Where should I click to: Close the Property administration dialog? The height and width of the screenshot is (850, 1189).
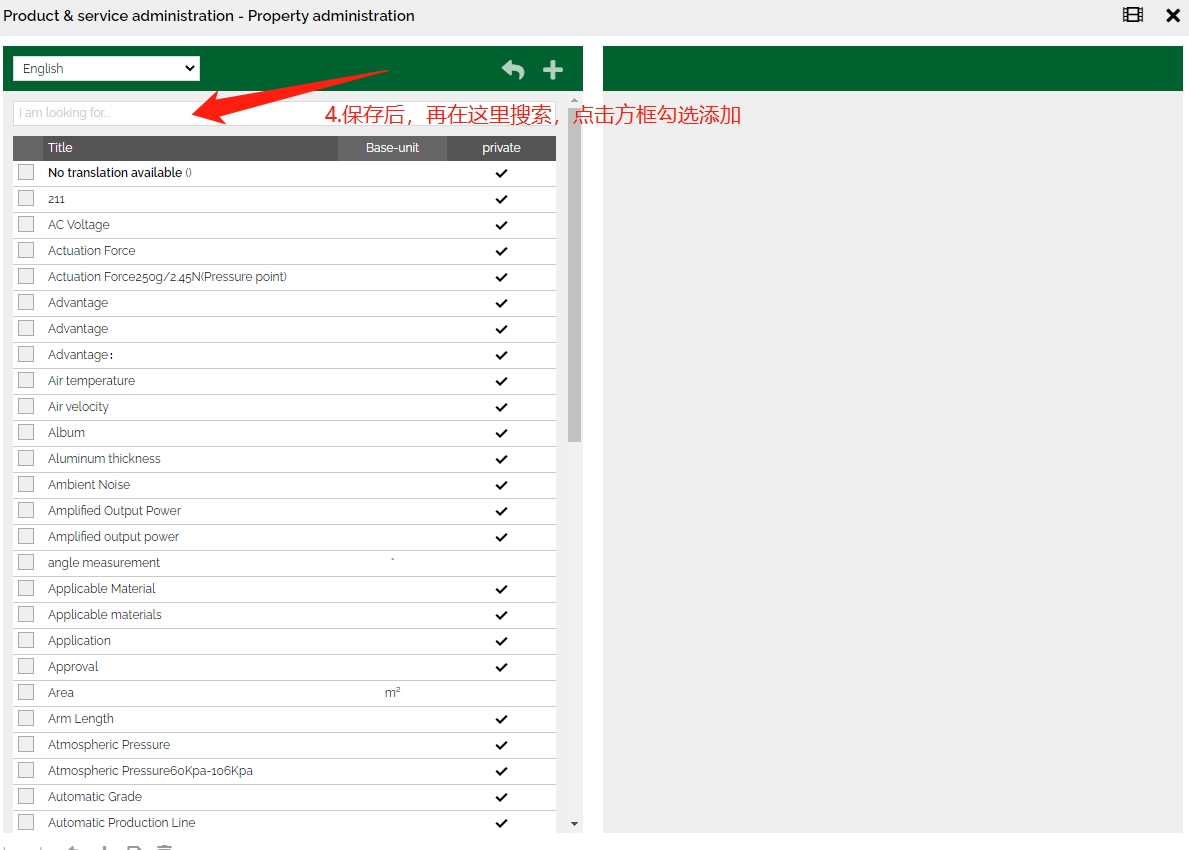coord(1173,15)
